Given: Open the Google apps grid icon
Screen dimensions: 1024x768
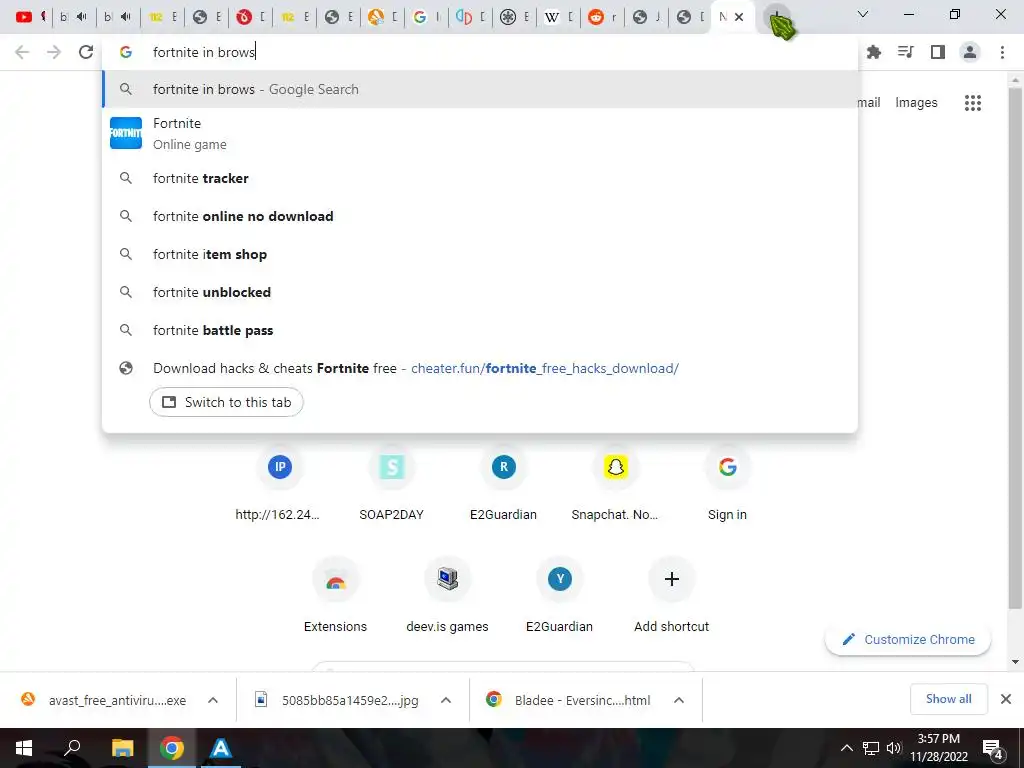Looking at the screenshot, I should pos(972,103).
